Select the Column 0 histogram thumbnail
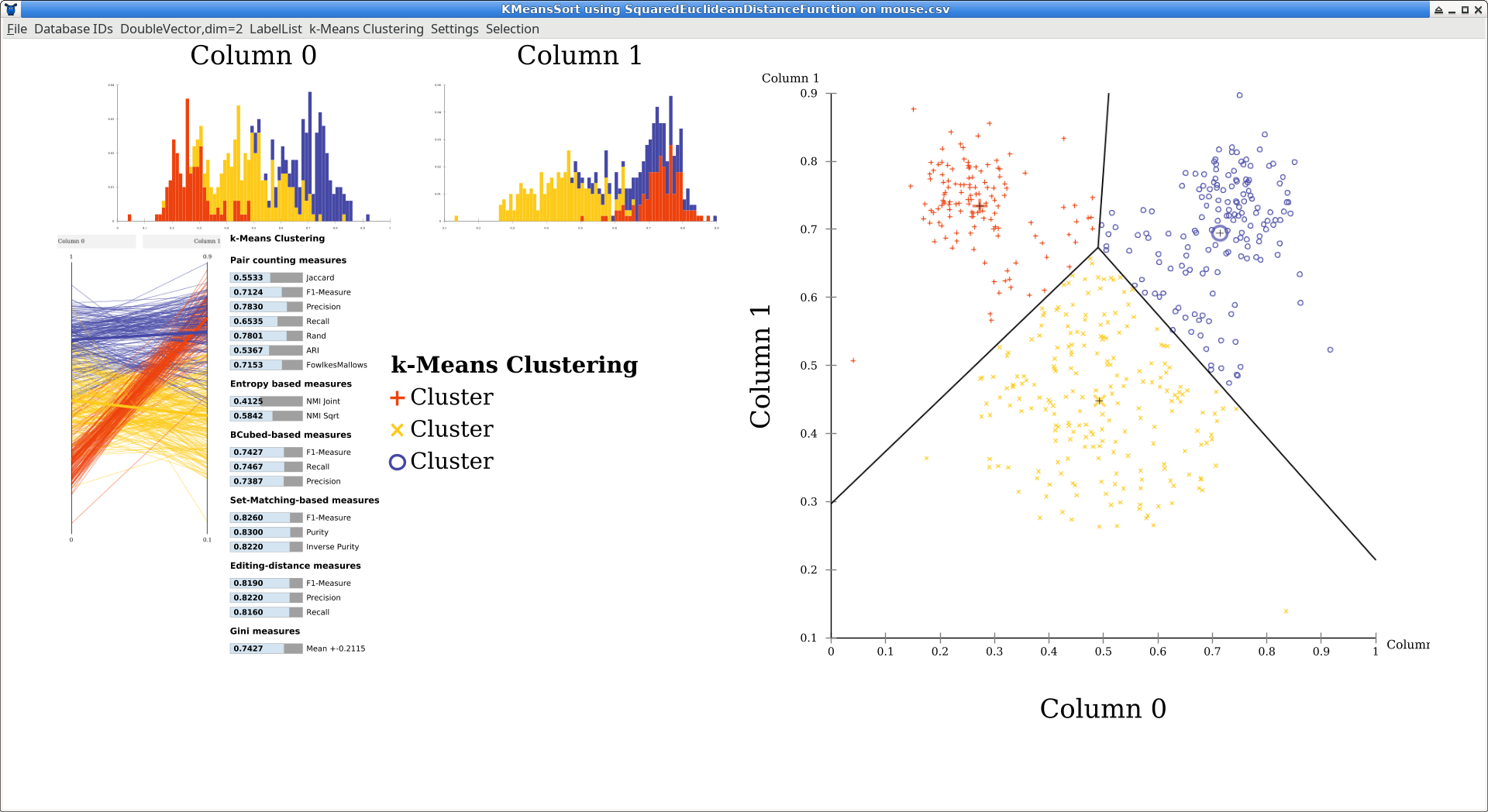This screenshot has width=1488, height=812. (253, 153)
